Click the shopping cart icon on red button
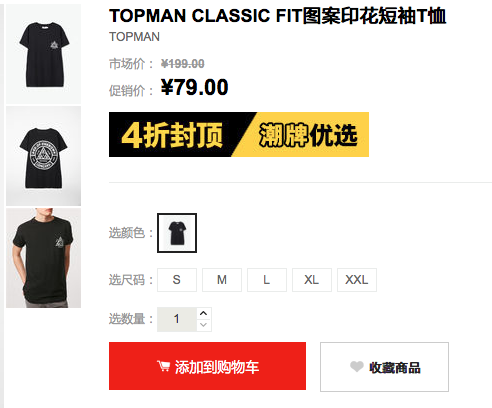 (x=163, y=366)
